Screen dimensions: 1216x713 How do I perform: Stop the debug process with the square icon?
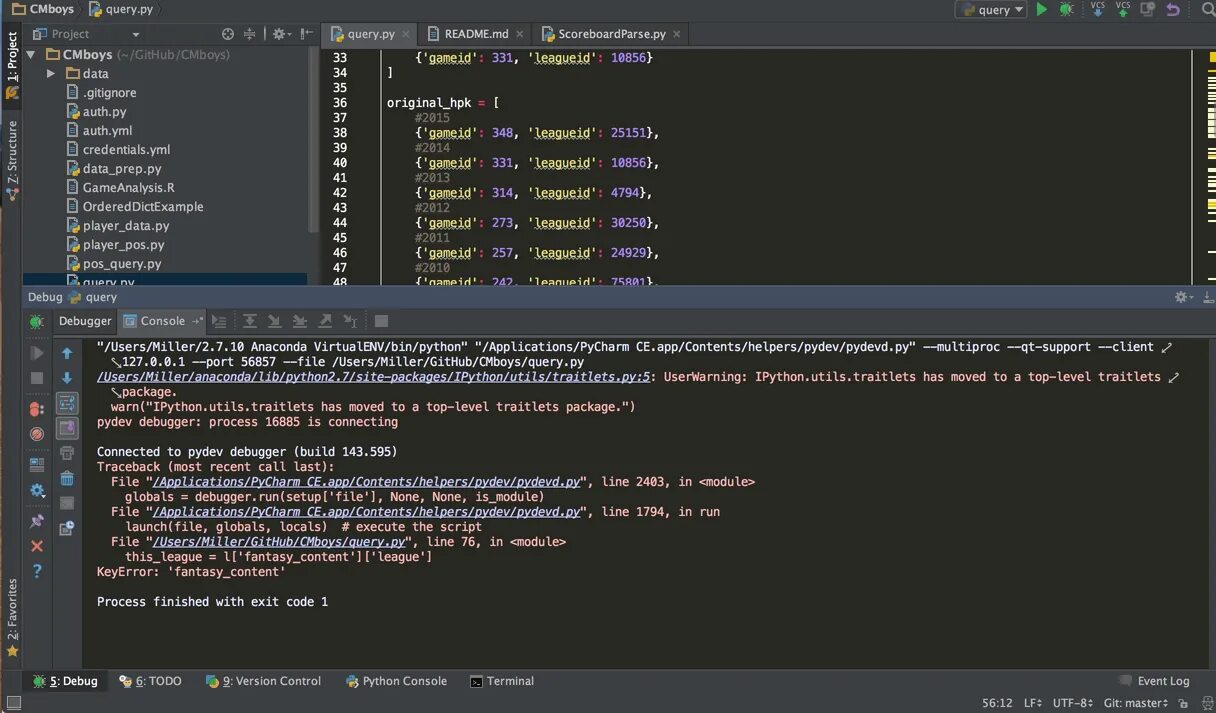pyautogui.click(x=37, y=378)
